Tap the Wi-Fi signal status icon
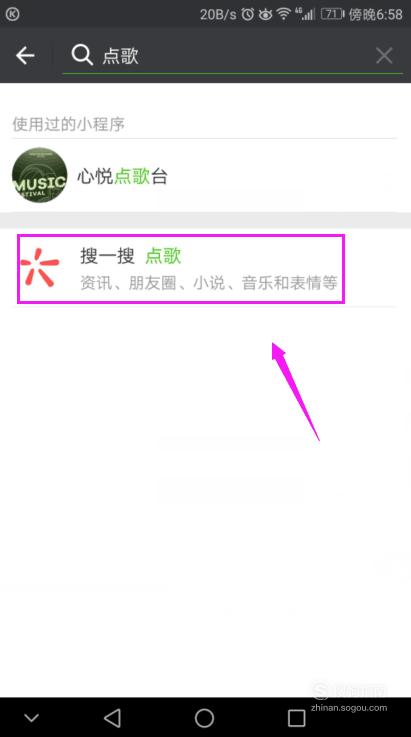 click(x=284, y=14)
